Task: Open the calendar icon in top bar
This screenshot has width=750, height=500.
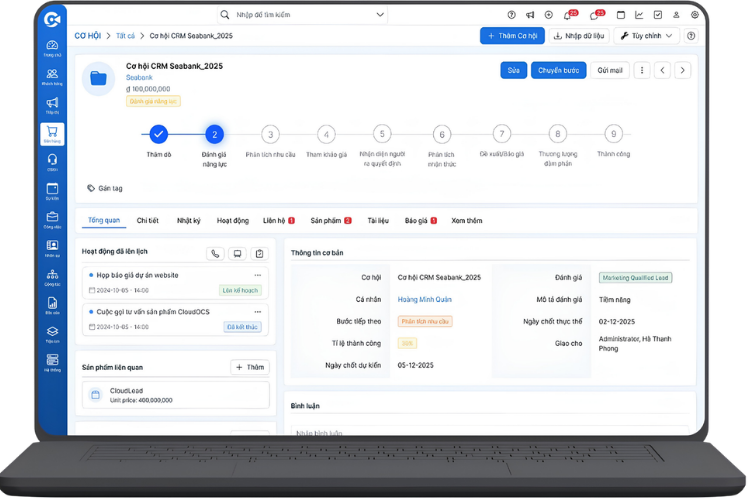Action: (620, 15)
